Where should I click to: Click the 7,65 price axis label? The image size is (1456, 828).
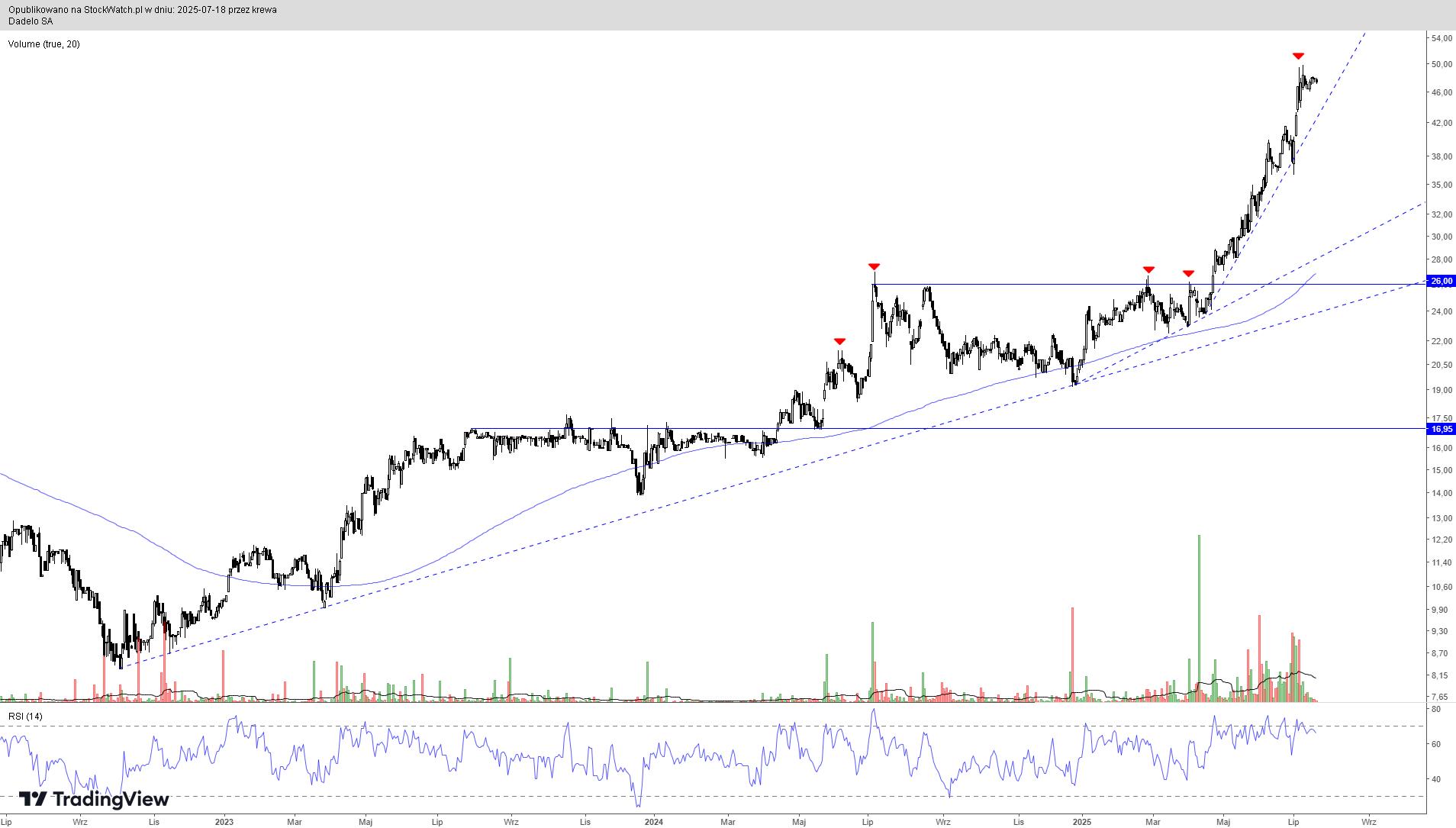(1442, 697)
